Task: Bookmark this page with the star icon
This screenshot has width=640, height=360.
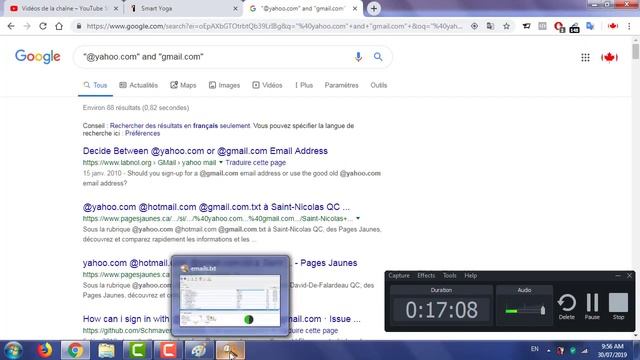Action: (507, 26)
